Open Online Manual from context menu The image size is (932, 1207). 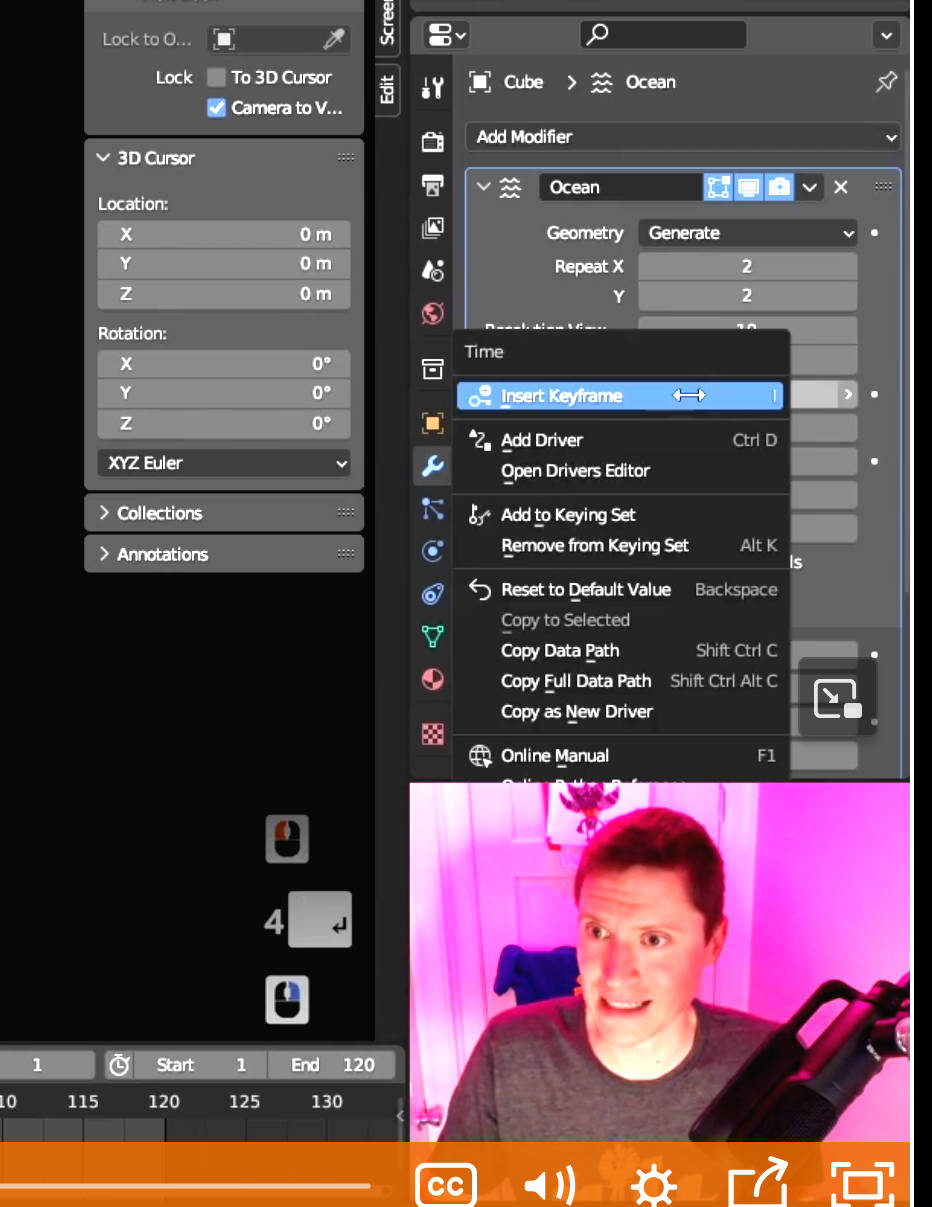(620, 756)
